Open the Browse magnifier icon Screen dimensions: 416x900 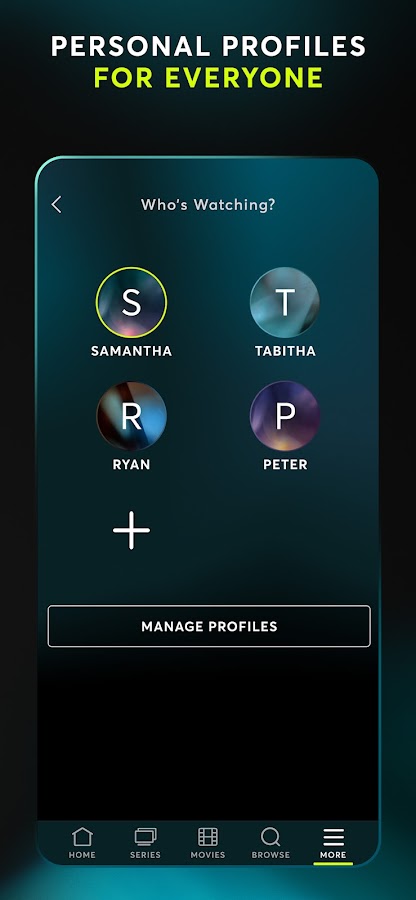270,836
